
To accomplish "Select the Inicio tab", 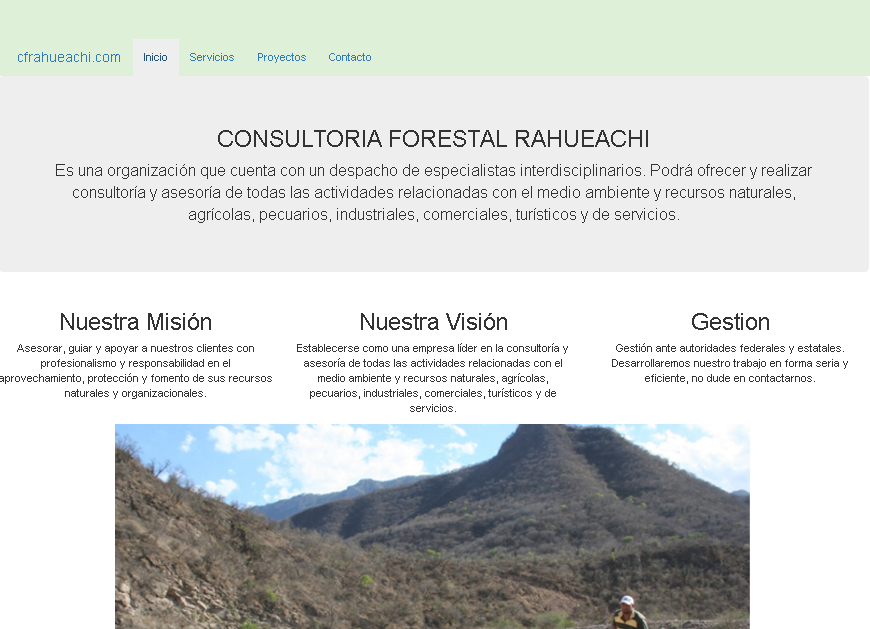I will (x=155, y=57).
